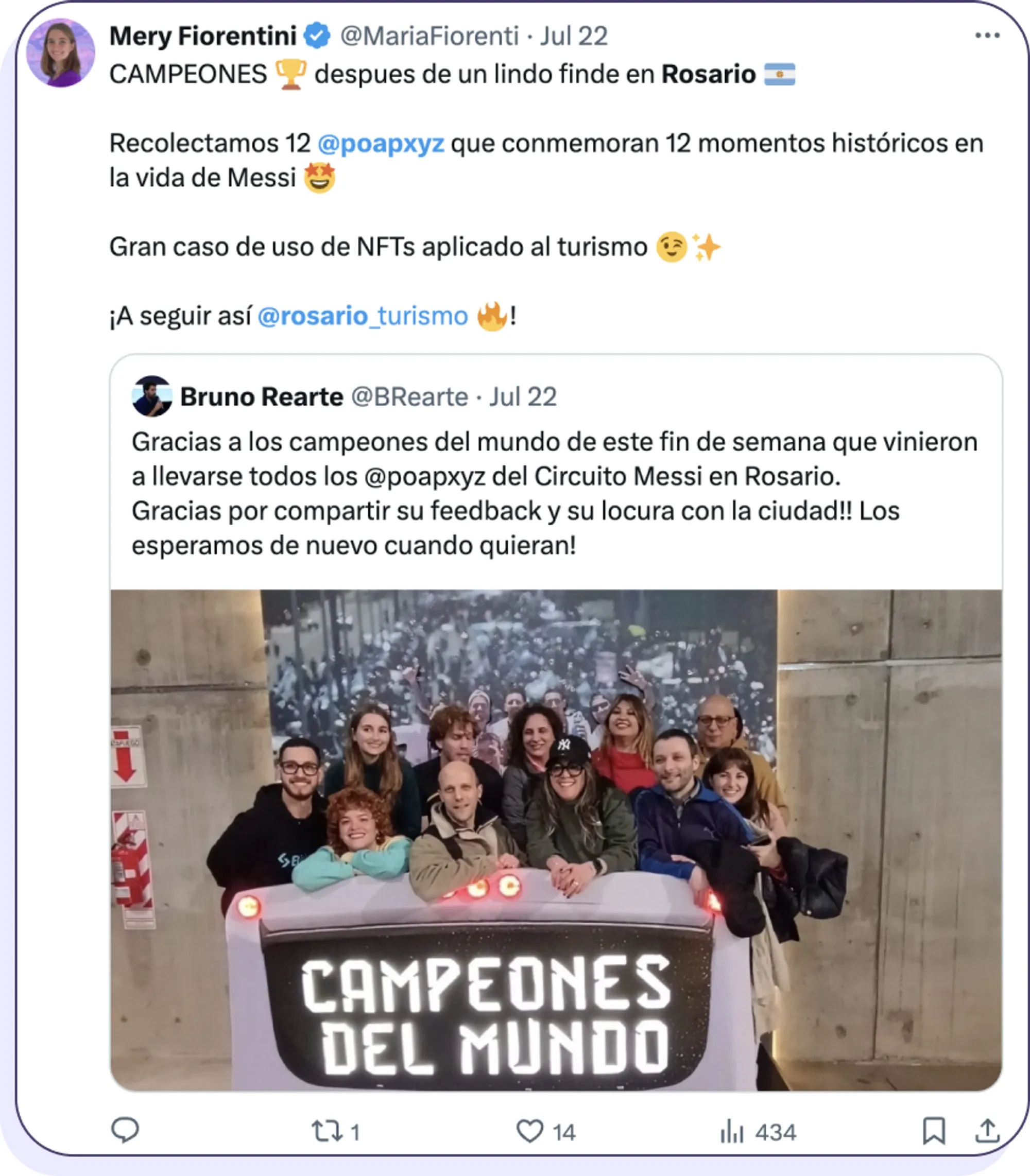Retweet the post using retweet icon
1030x1176 pixels.
pos(327,1131)
